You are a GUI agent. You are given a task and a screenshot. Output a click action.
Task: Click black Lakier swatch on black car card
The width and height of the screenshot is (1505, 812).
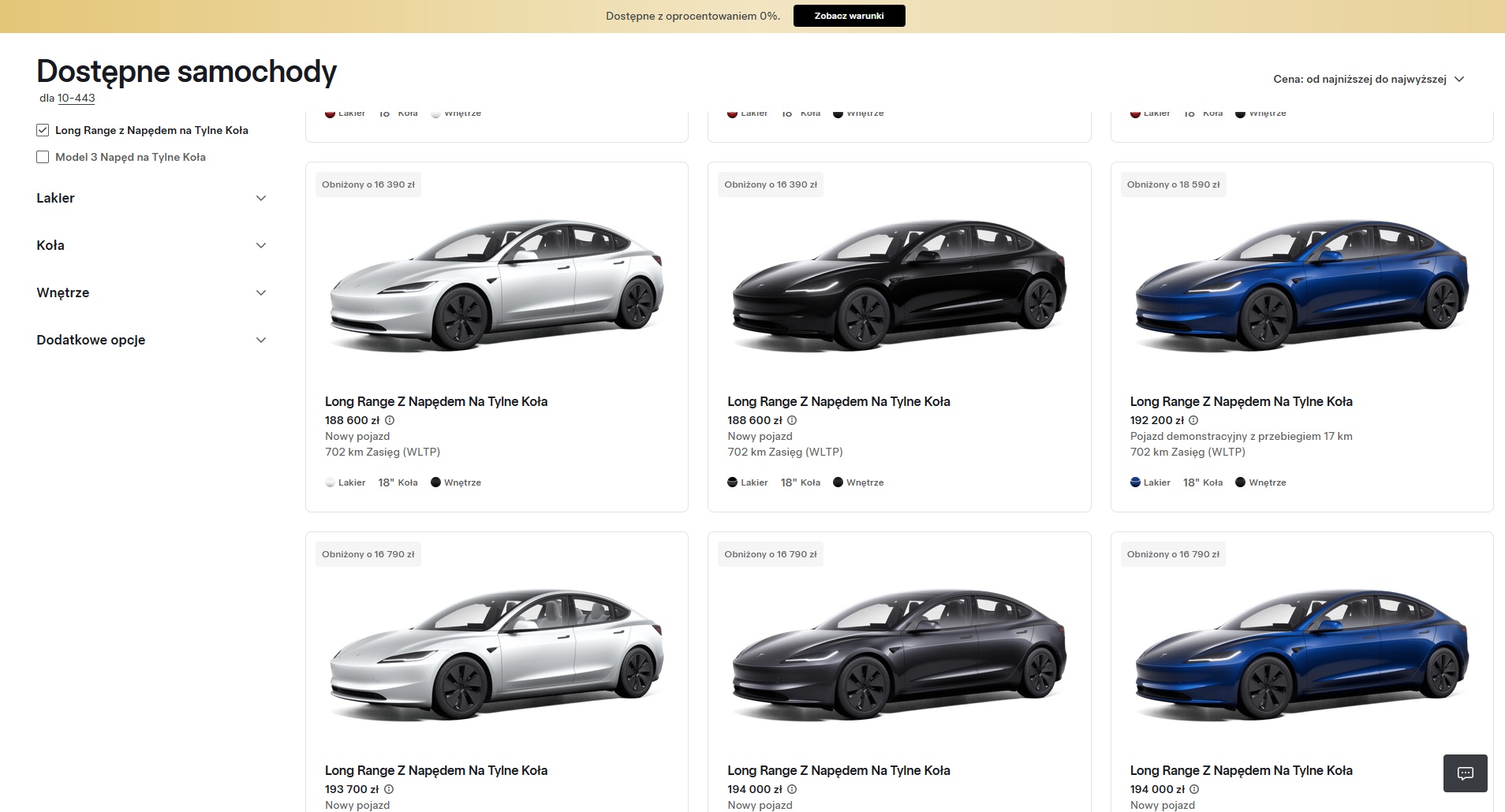point(732,482)
